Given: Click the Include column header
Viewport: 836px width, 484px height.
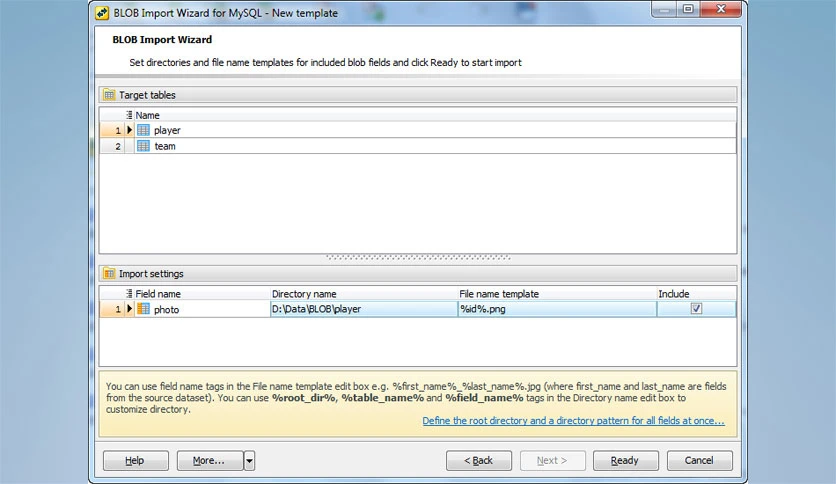Looking at the screenshot, I should [696, 294].
